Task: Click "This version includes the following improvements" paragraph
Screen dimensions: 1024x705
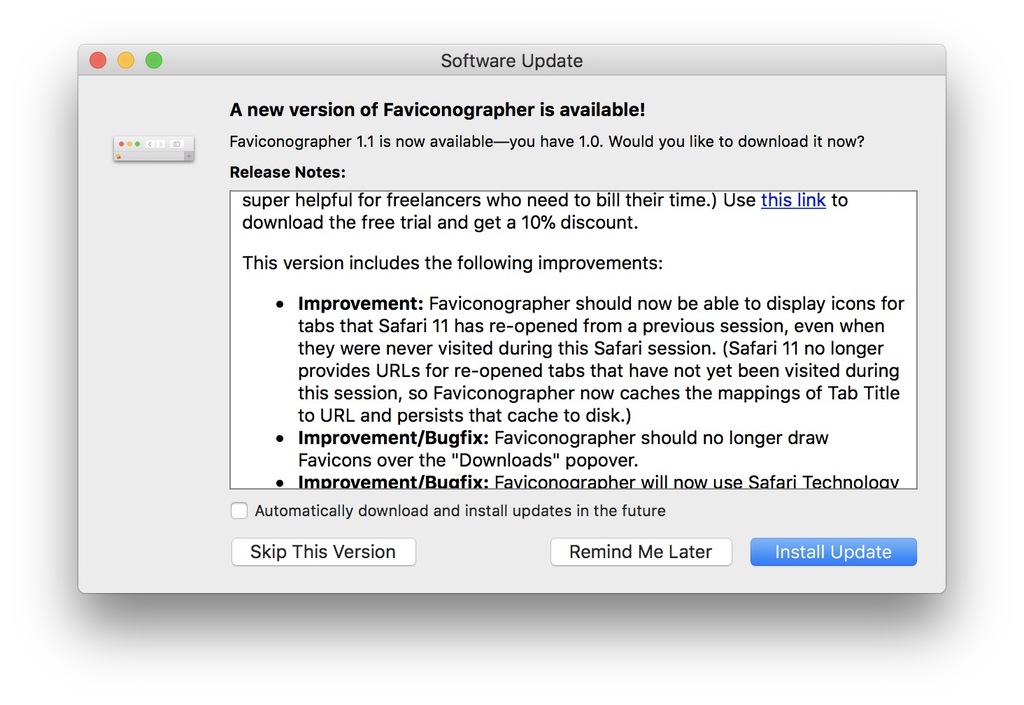Action: tap(452, 264)
